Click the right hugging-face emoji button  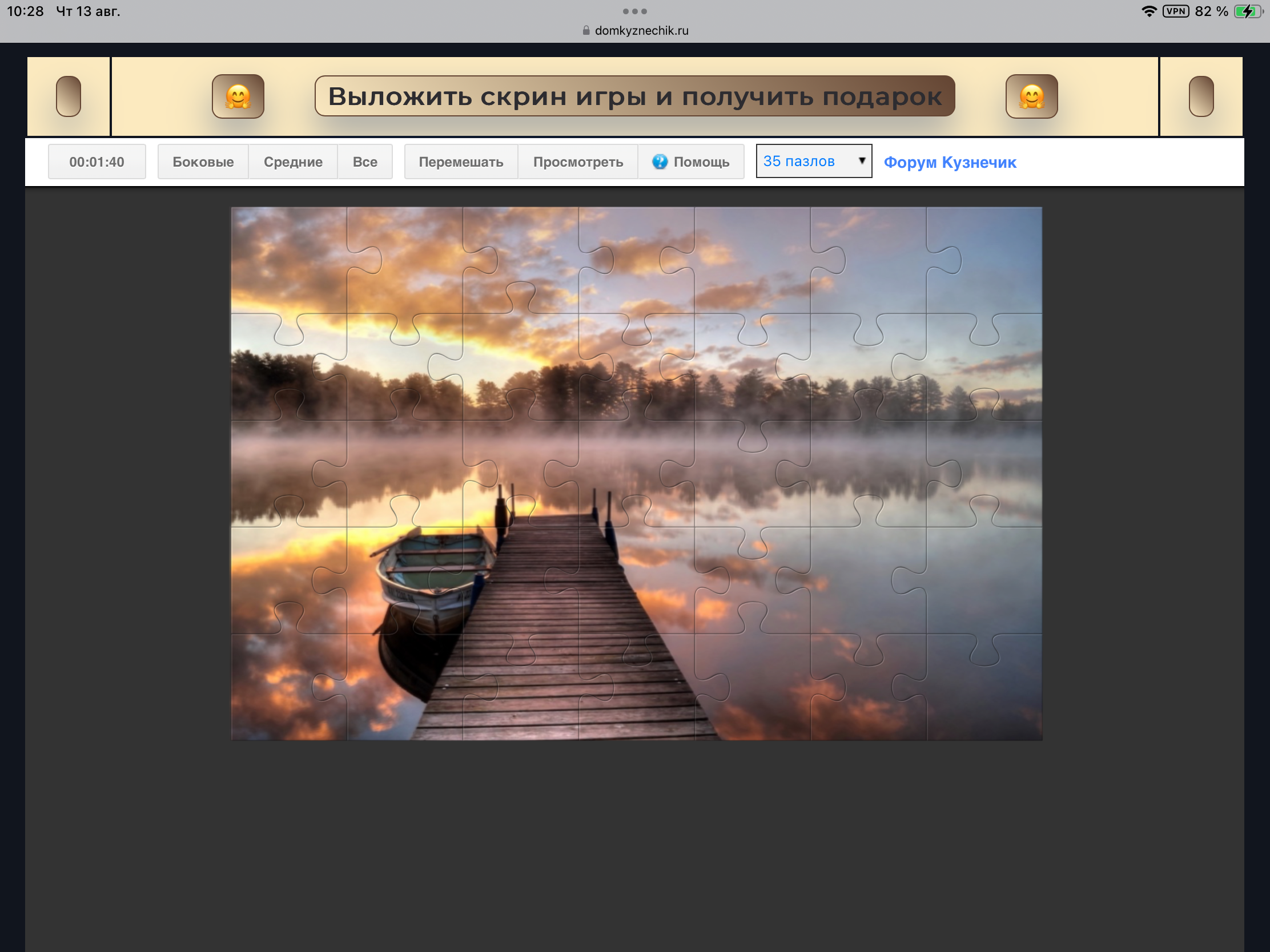(1031, 96)
